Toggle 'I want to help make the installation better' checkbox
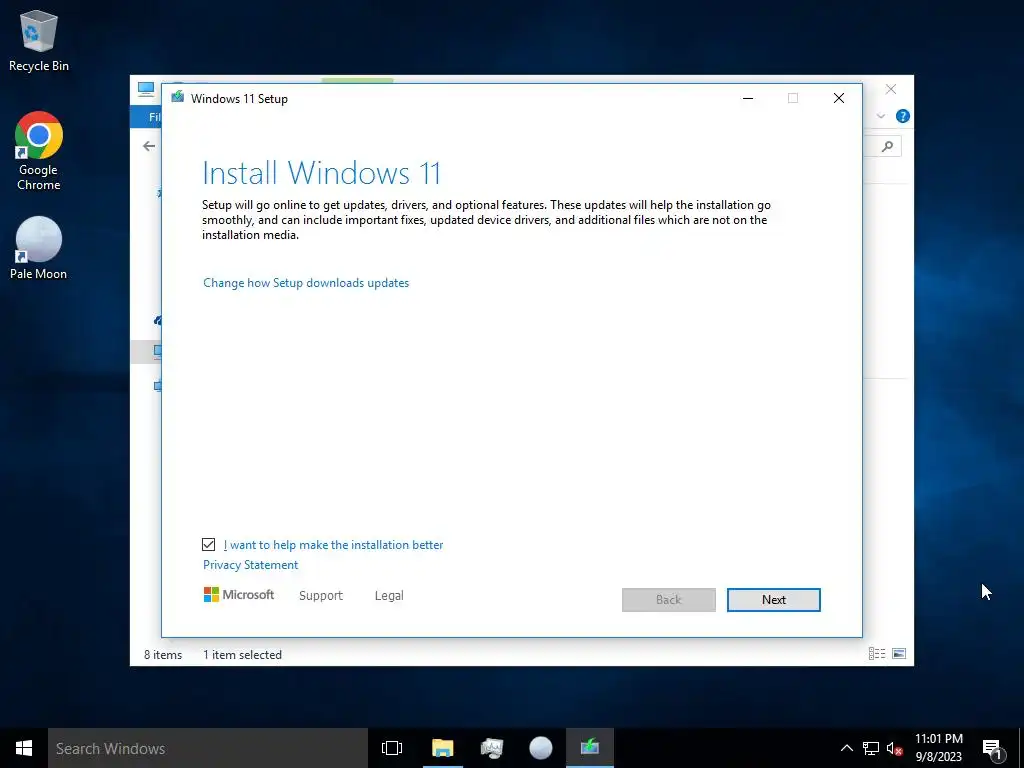 208,545
